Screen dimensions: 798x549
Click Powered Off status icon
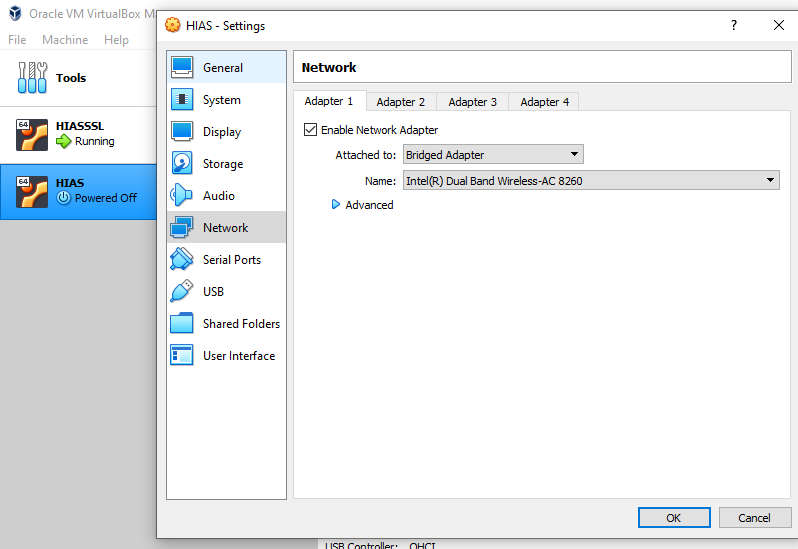click(63, 198)
